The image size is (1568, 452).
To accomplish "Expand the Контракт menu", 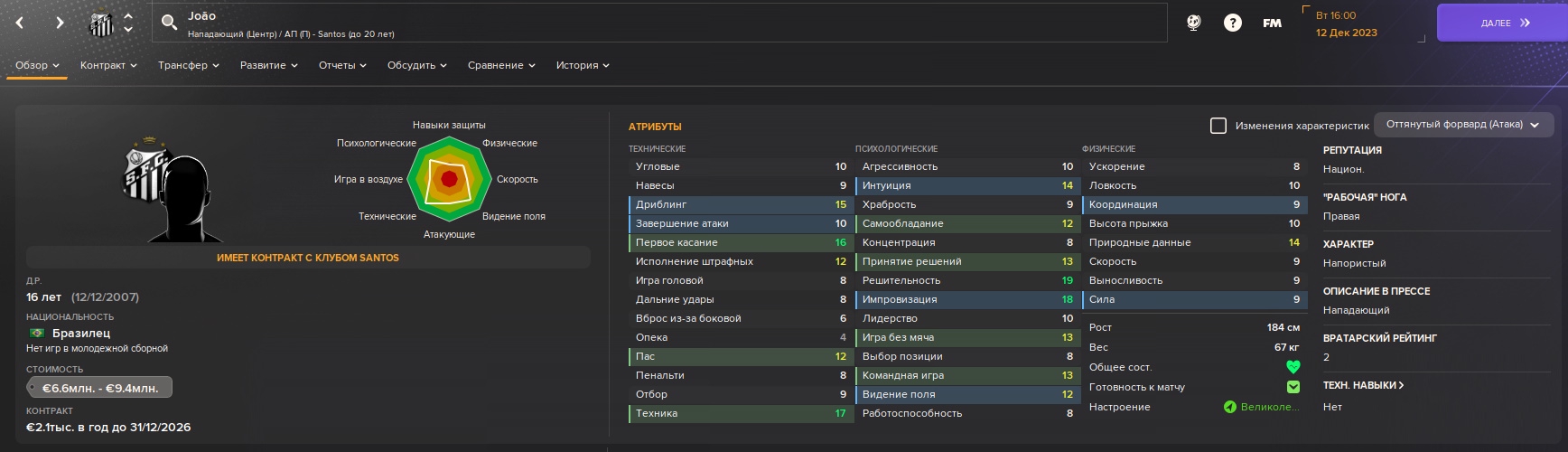I will coord(108,65).
